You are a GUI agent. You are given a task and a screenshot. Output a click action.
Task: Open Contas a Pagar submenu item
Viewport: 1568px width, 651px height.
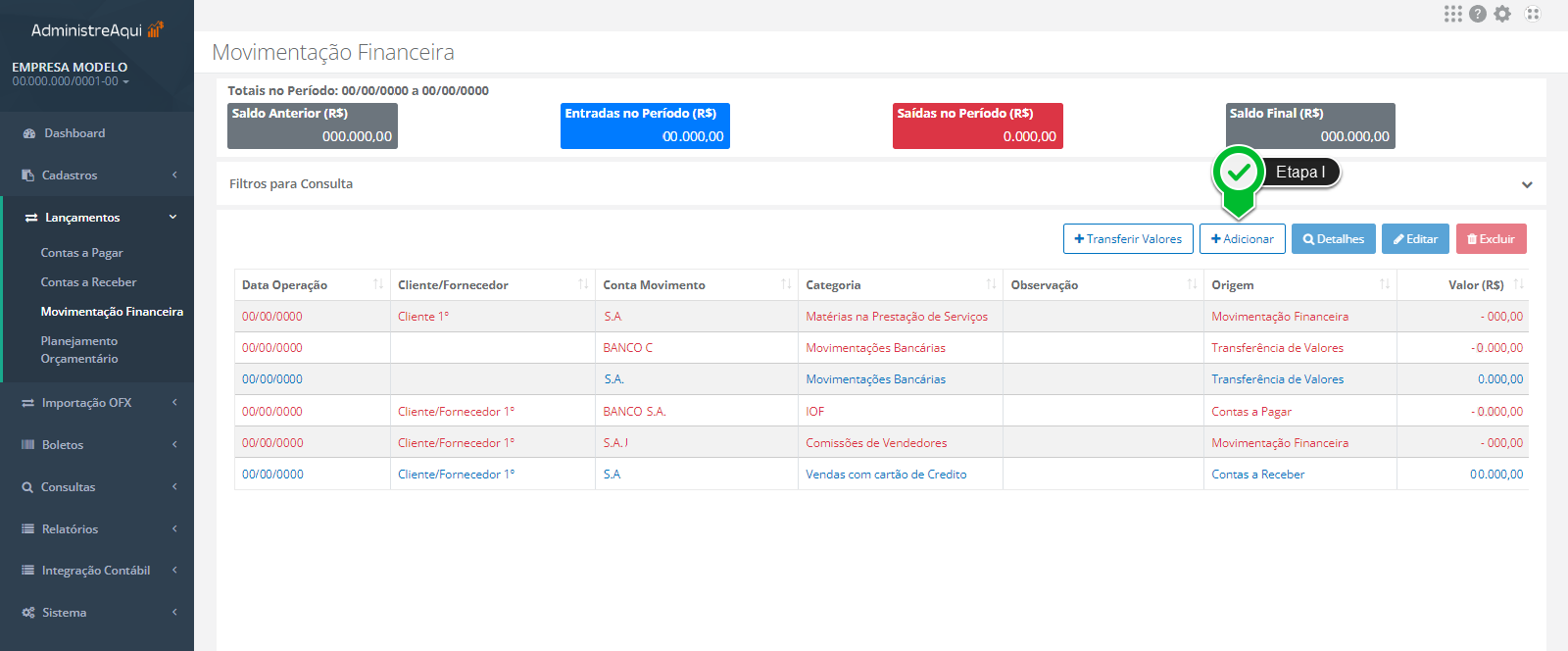tap(81, 253)
